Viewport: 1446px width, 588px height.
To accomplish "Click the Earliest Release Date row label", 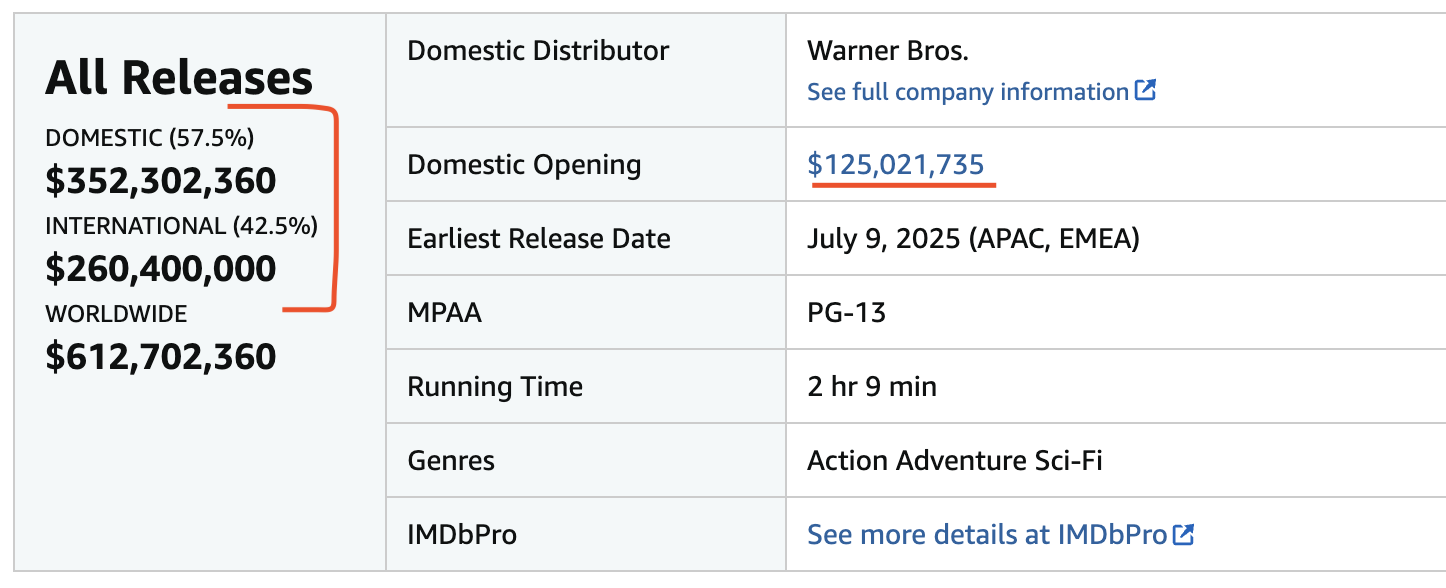I will [539, 239].
